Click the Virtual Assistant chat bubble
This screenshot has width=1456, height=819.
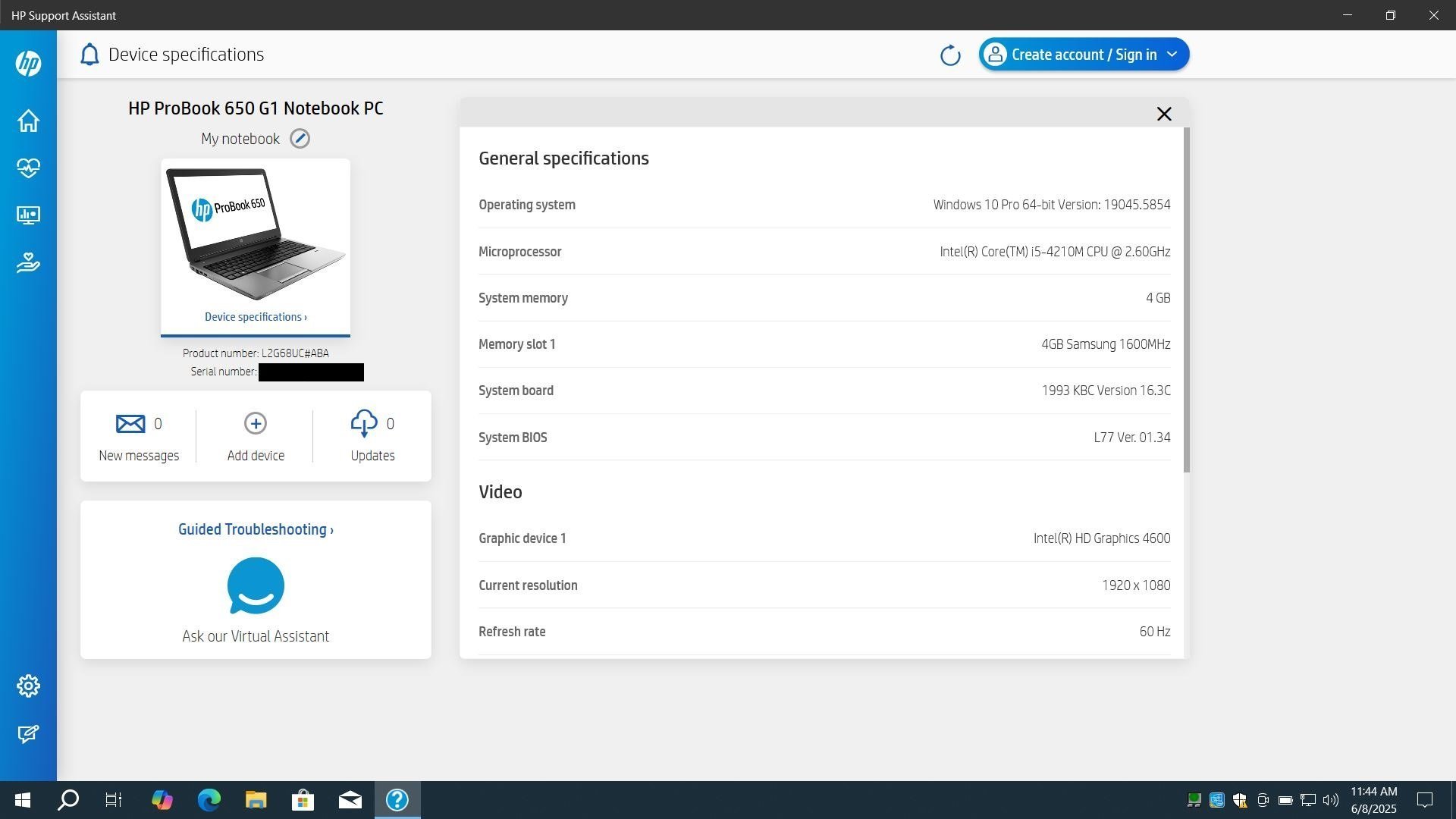pos(256,585)
